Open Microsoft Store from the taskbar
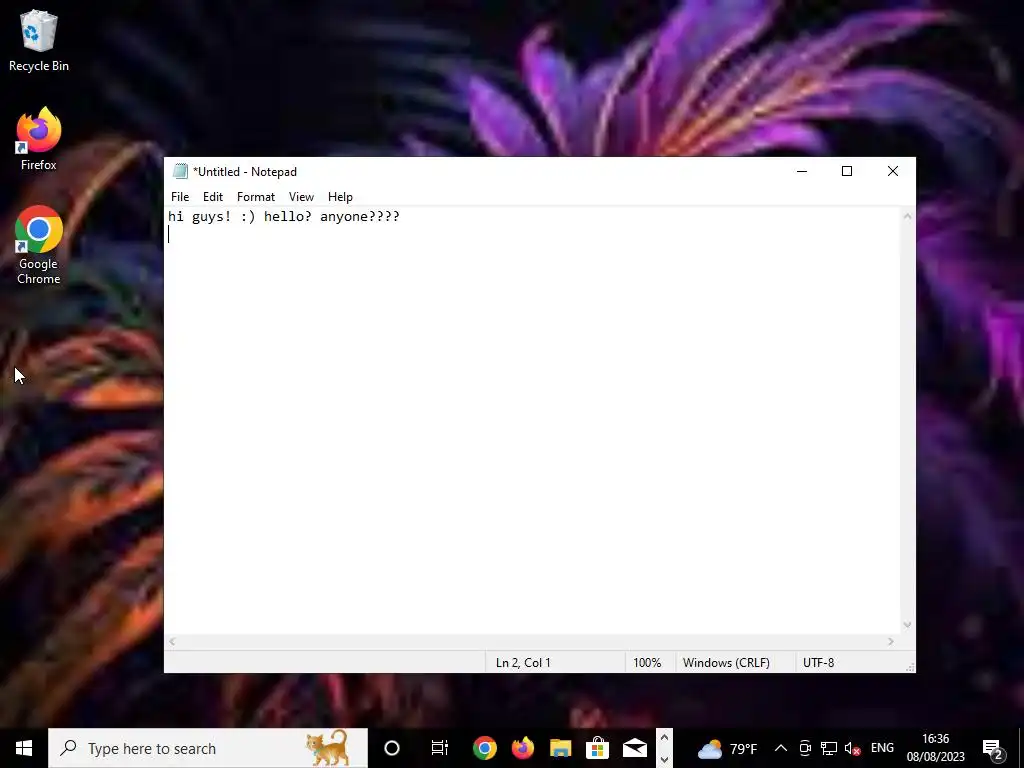 pyautogui.click(x=597, y=748)
